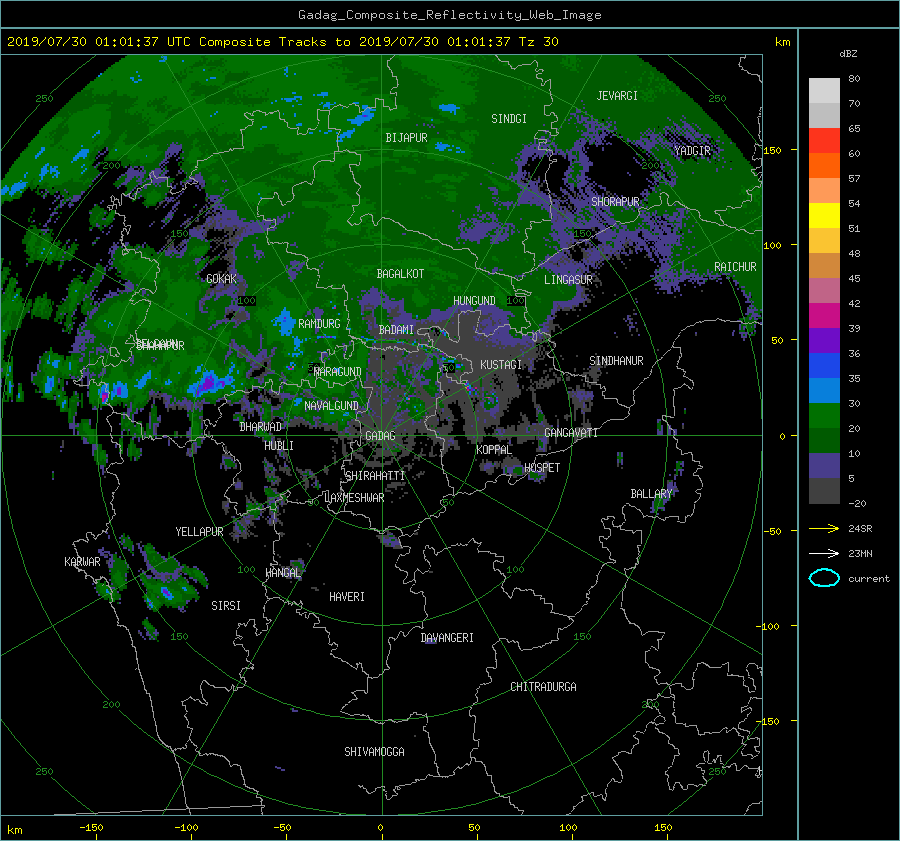Click the 'dBZ' legend heading
900x841 pixels.
point(848,53)
